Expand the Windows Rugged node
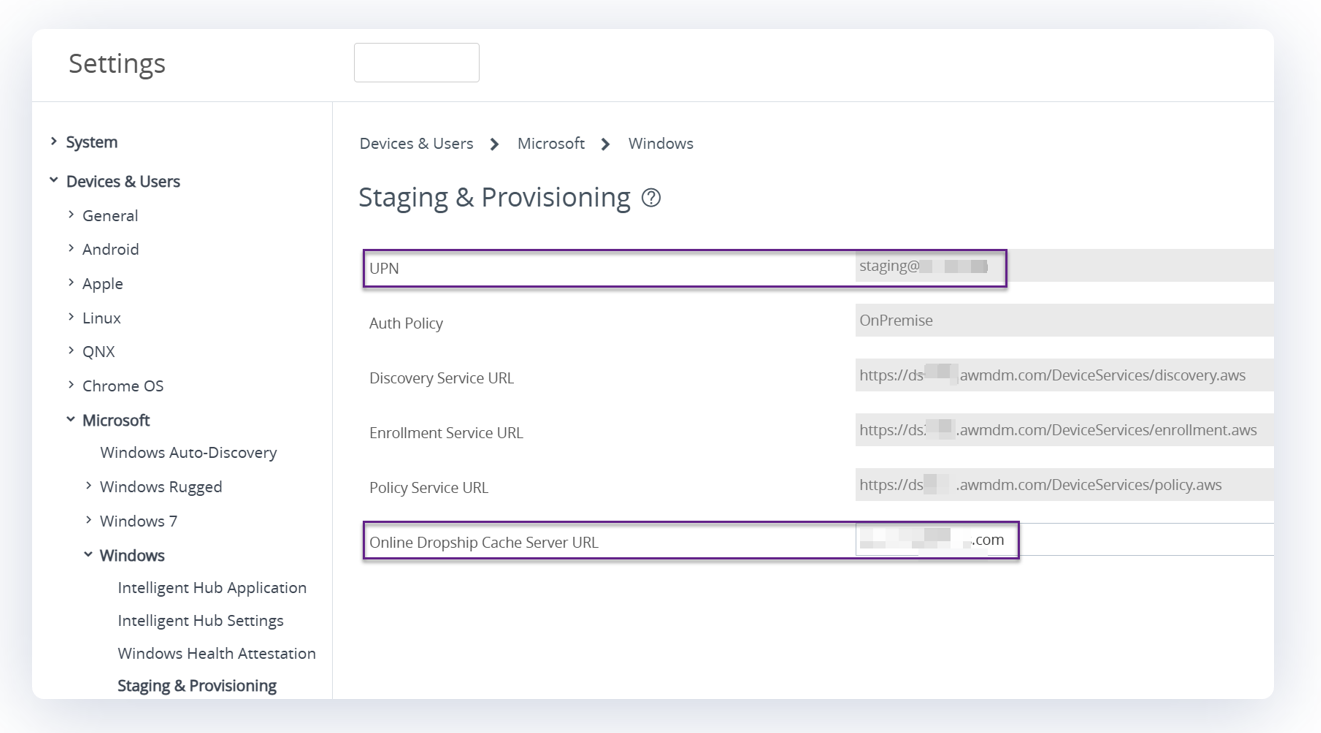Viewport: 1321px width, 733px height. pos(89,487)
